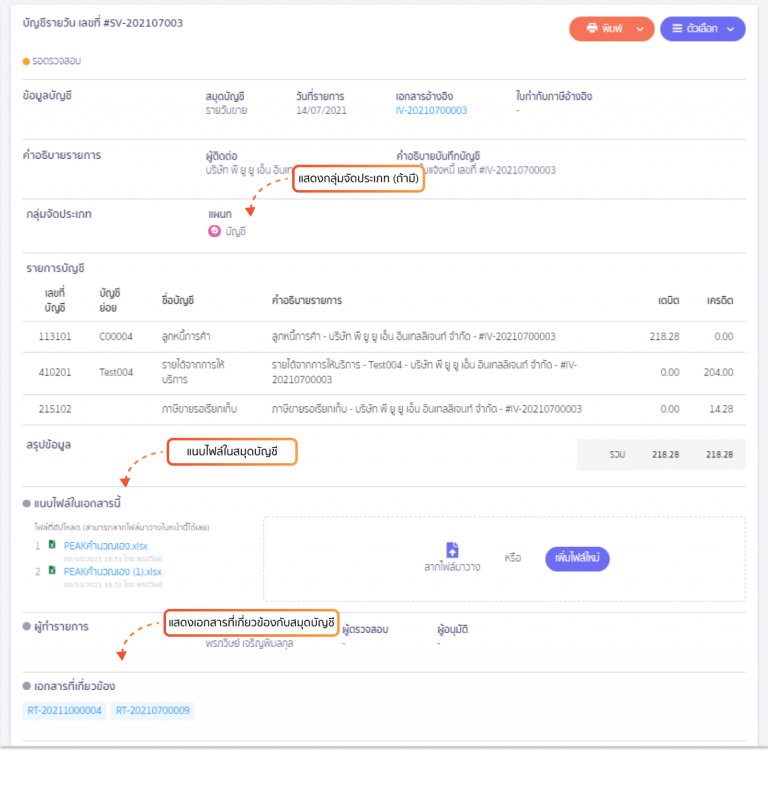
Task: Open related document RT-20211000004
Action: tap(65, 711)
